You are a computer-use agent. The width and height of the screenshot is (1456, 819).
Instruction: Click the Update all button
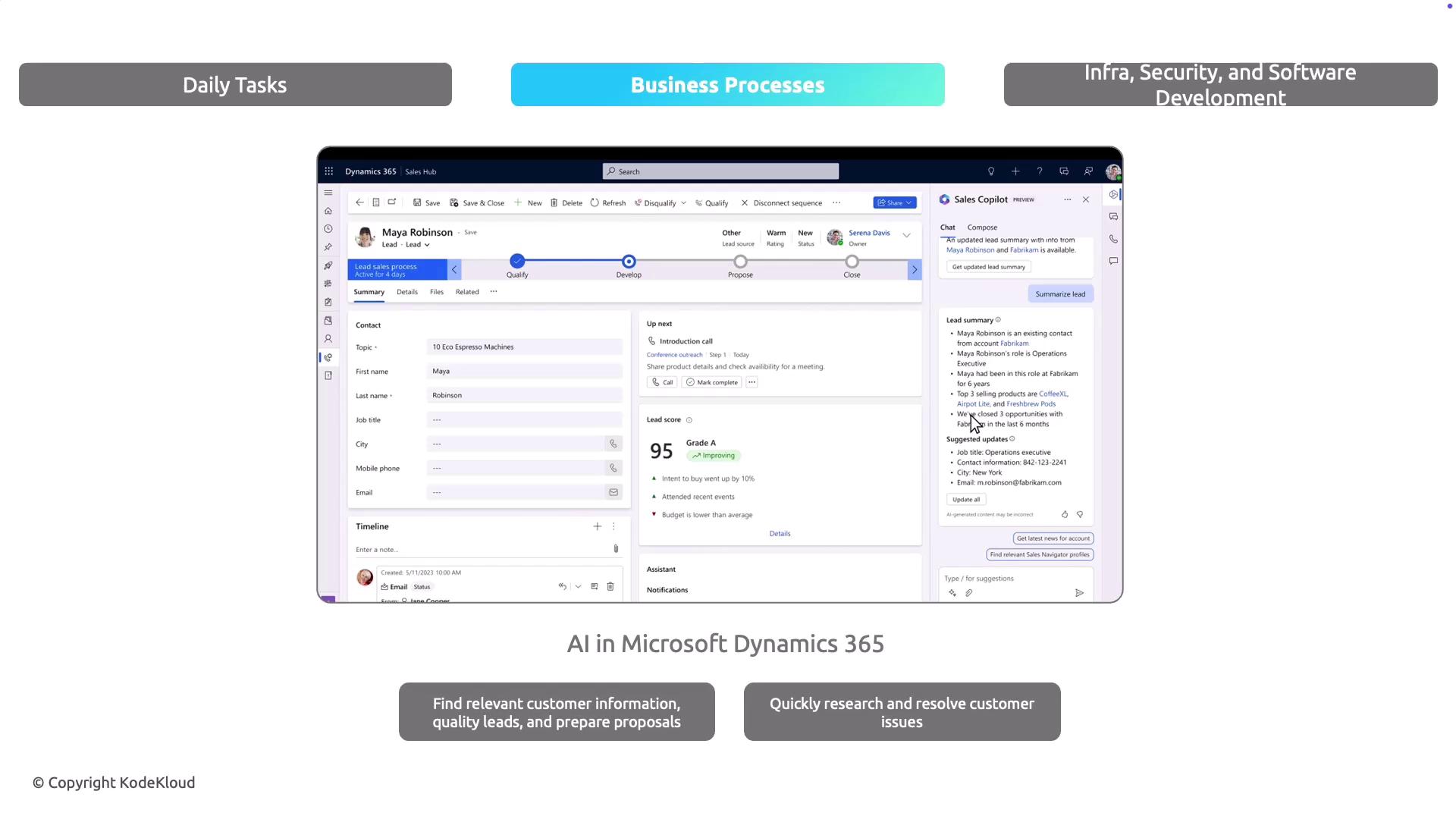[x=966, y=500]
